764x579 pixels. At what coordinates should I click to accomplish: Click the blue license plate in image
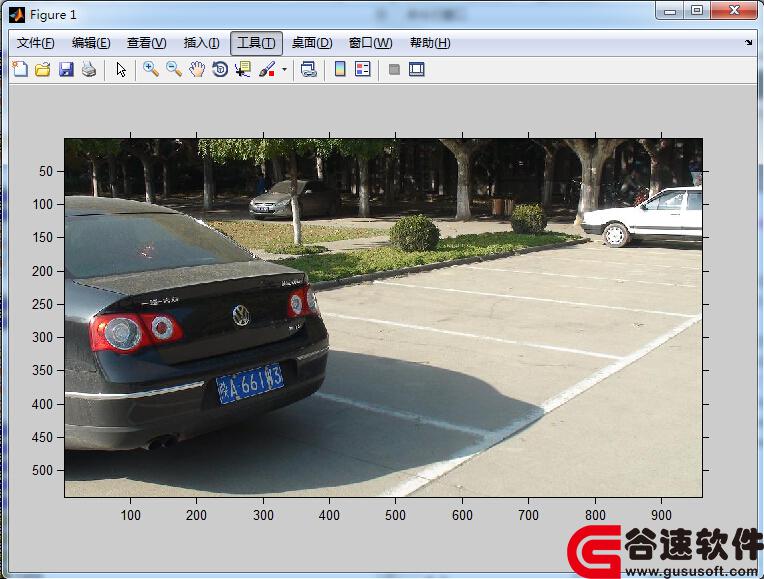(250, 384)
